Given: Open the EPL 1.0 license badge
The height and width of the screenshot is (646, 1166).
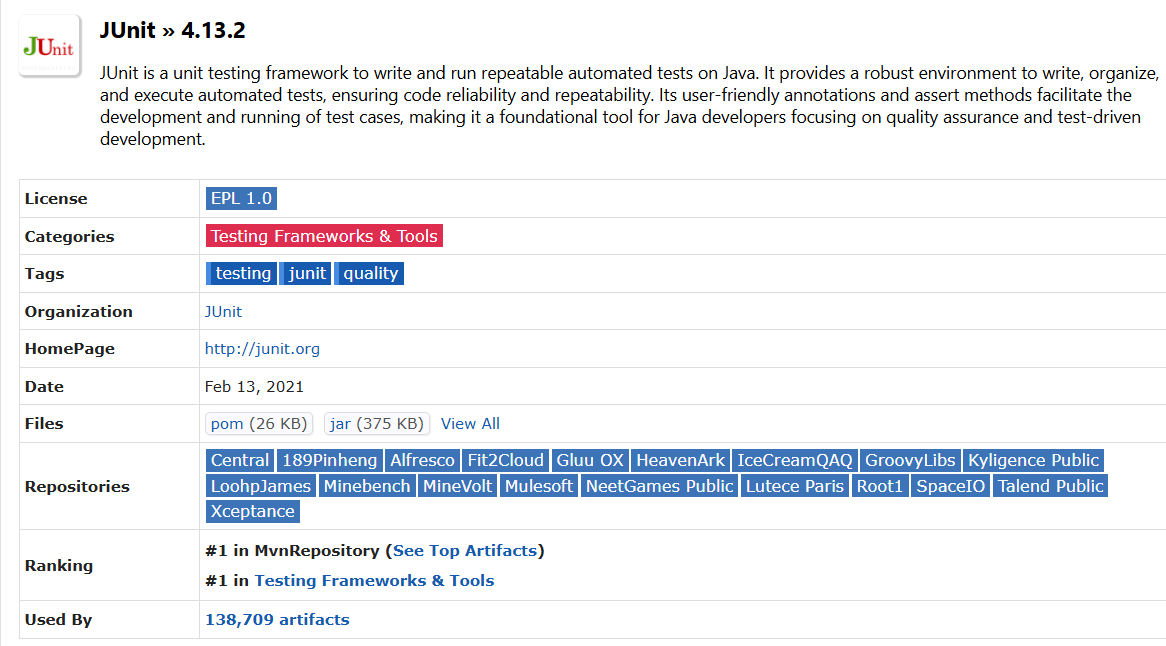Looking at the screenshot, I should (x=241, y=198).
